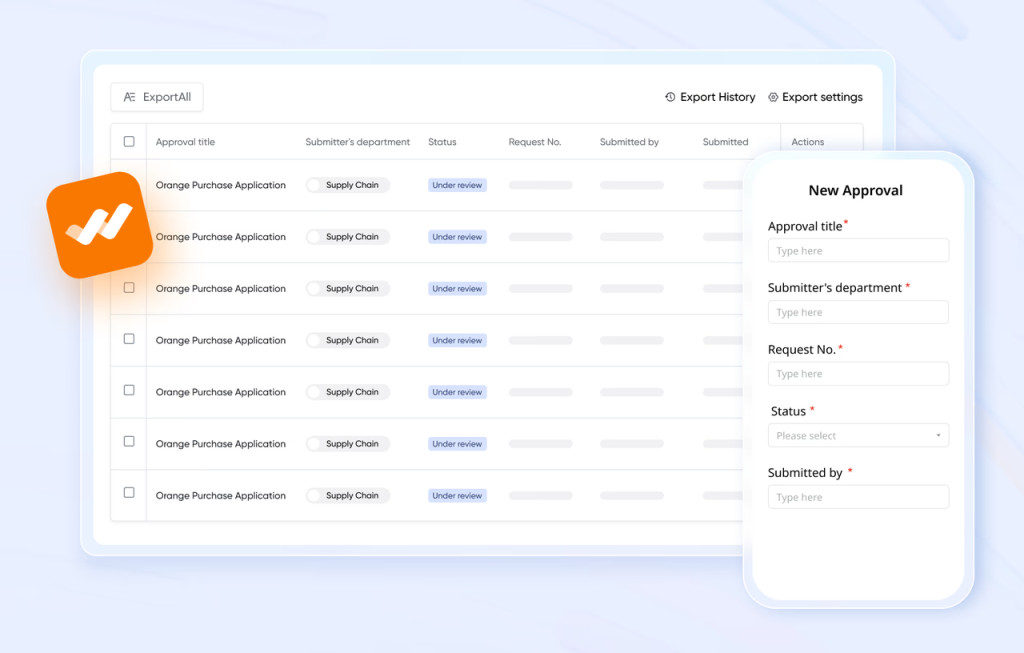Focus the Request No. form input

point(858,374)
